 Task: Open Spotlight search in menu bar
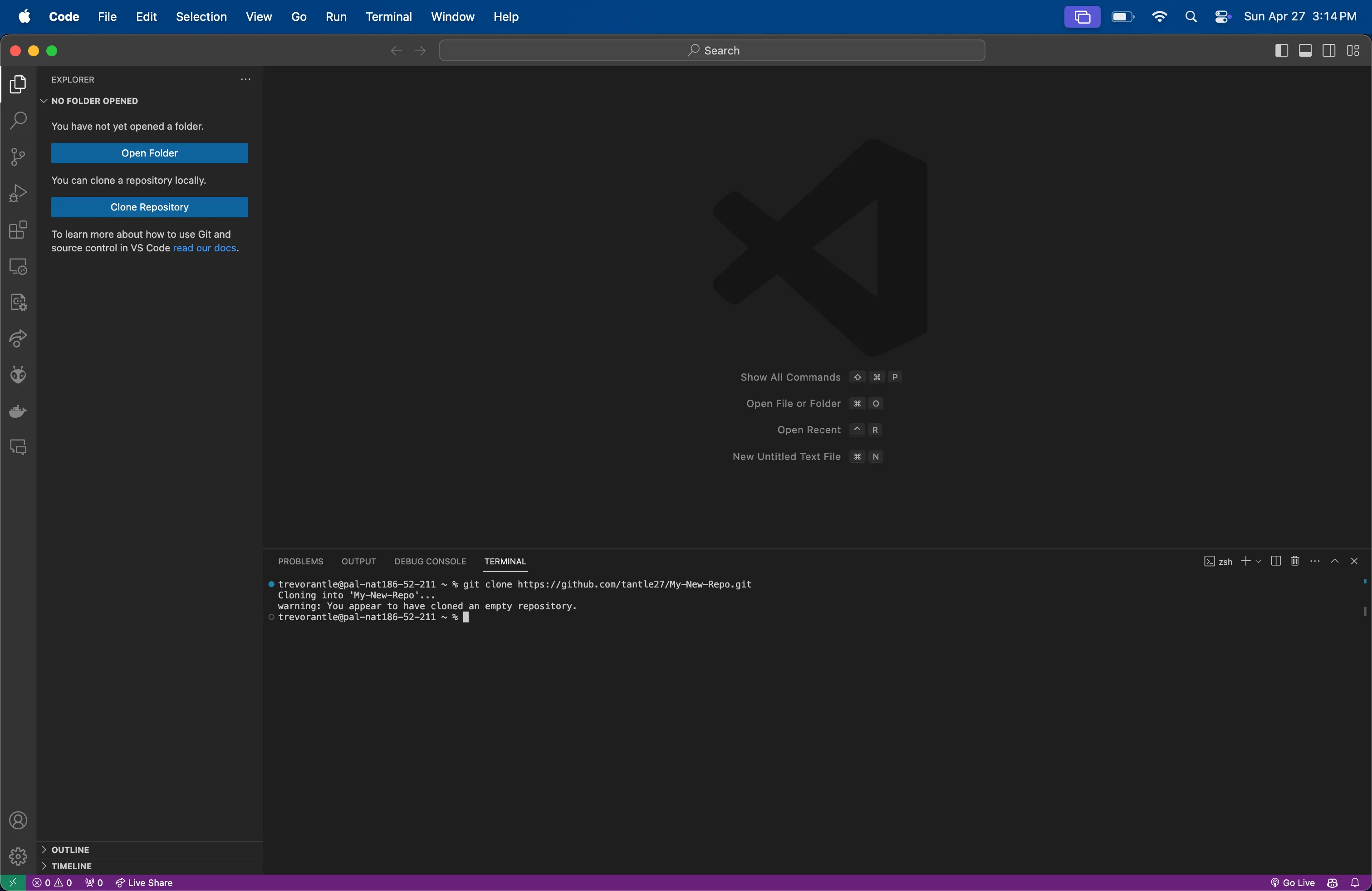pos(1191,17)
